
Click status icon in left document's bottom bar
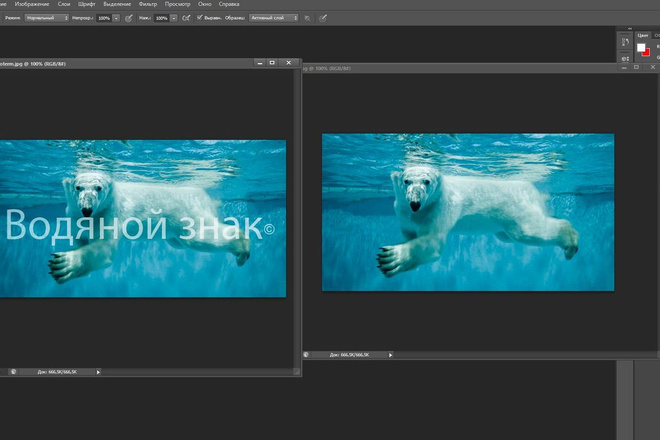coord(13,372)
